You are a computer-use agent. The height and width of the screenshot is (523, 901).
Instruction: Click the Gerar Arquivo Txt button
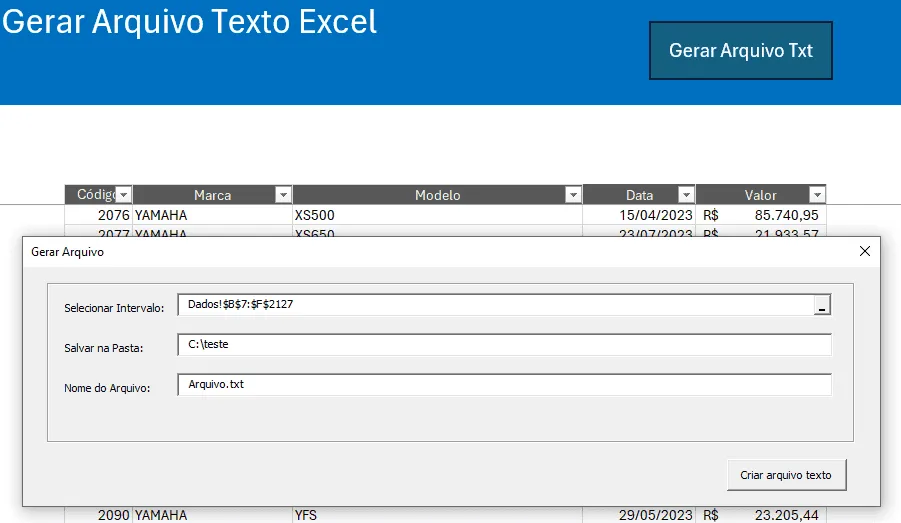(741, 51)
